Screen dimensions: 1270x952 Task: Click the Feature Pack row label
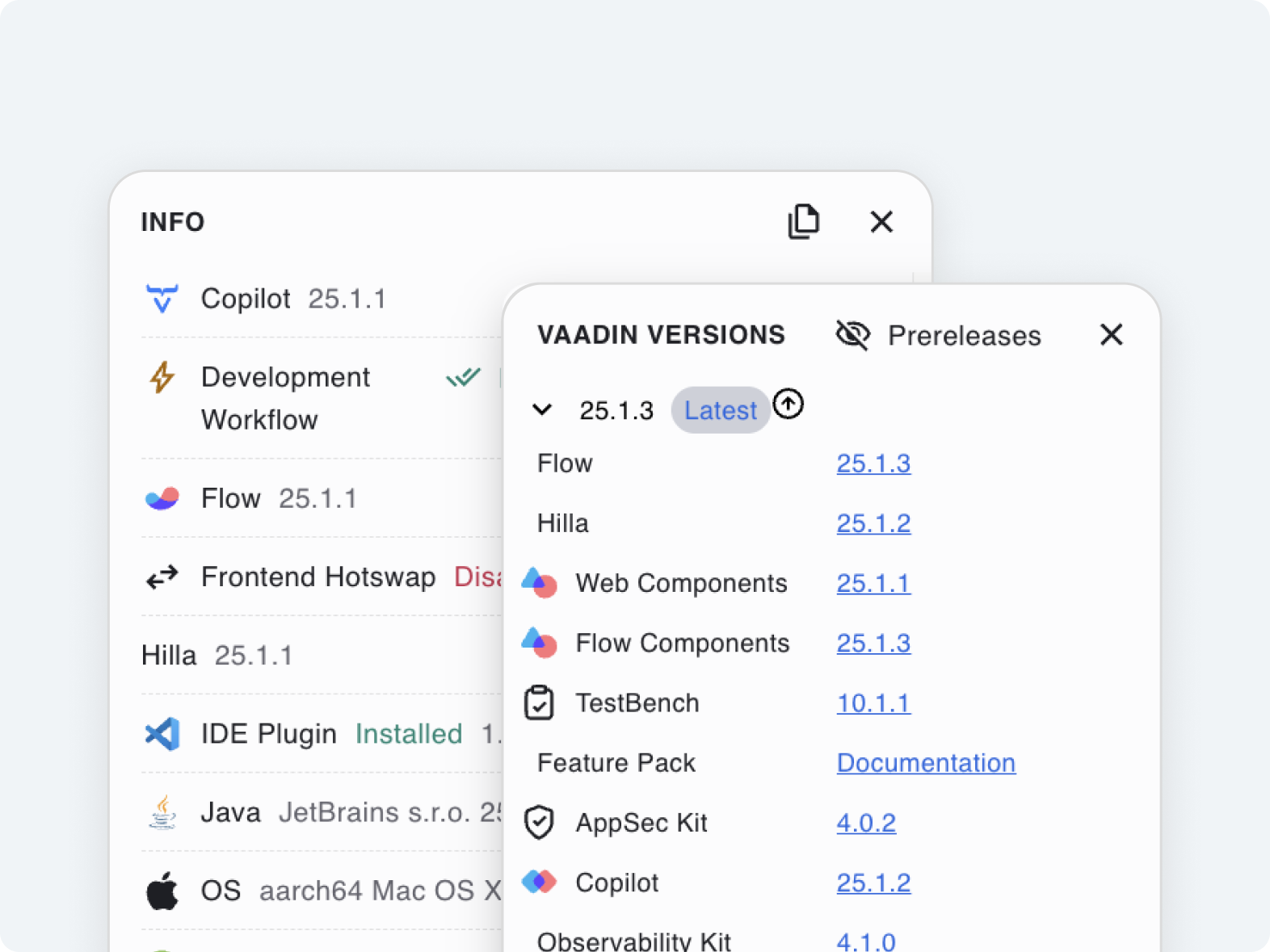[616, 762]
